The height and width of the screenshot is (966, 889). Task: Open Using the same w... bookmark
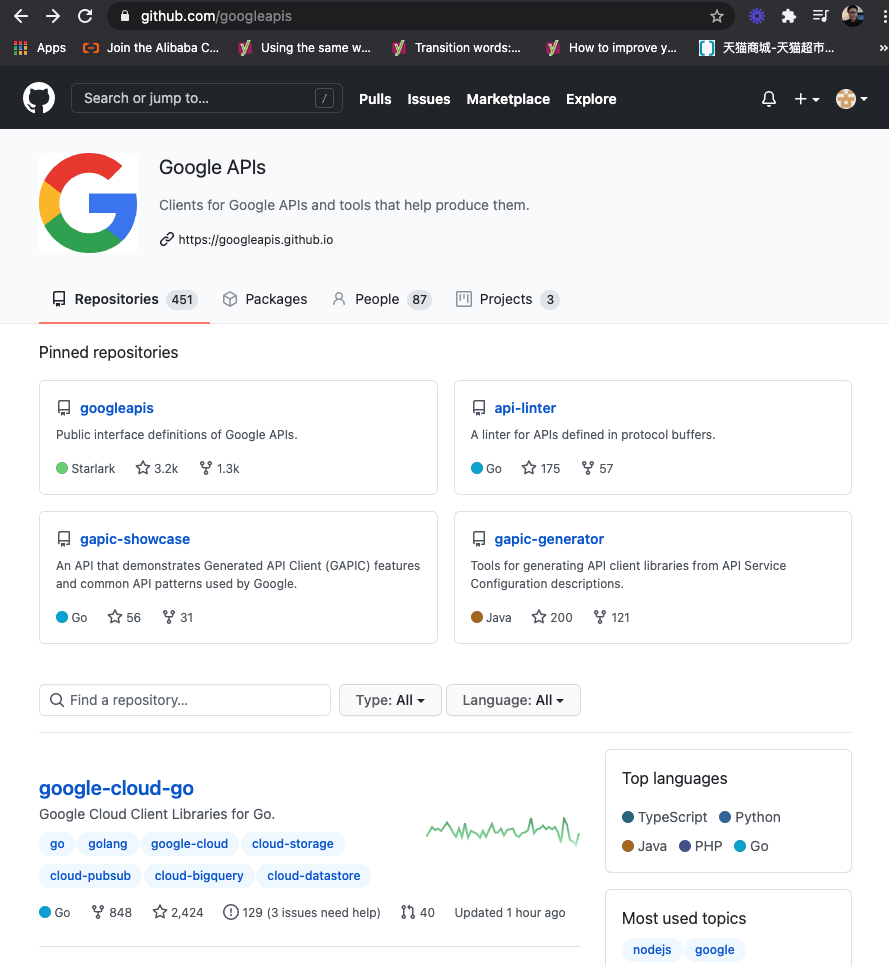pyautogui.click(x=305, y=48)
